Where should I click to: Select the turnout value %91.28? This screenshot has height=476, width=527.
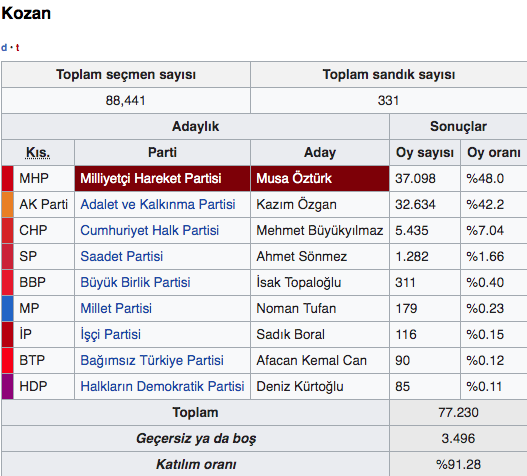point(458,465)
